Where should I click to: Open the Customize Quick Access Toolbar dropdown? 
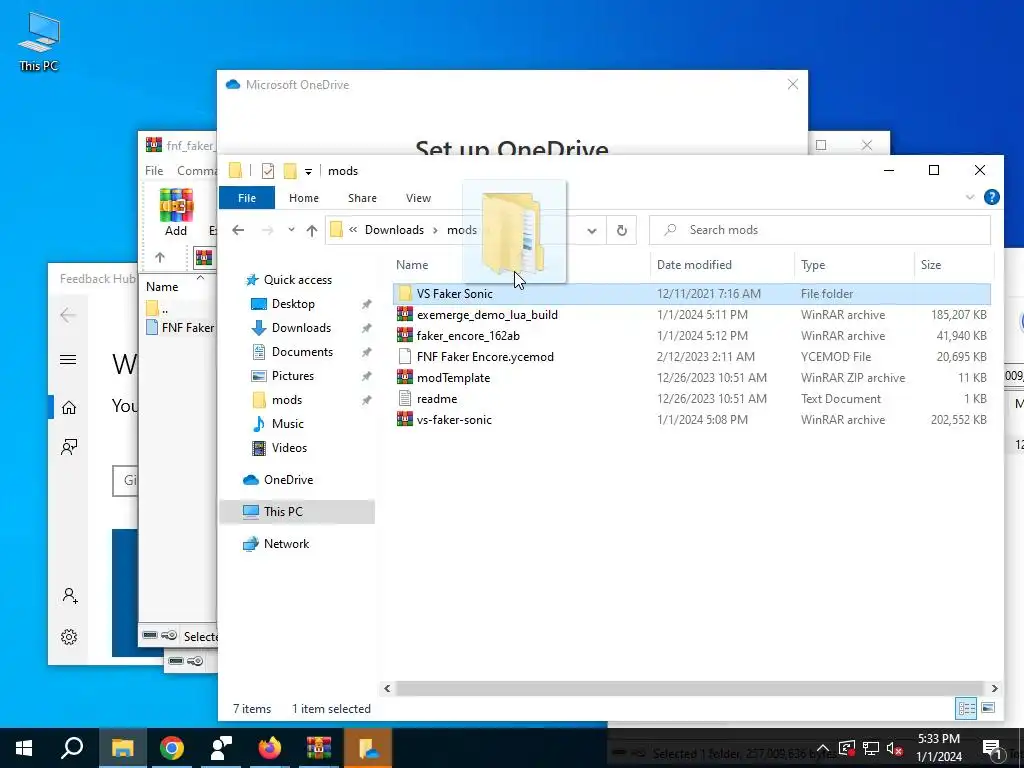[x=308, y=171]
